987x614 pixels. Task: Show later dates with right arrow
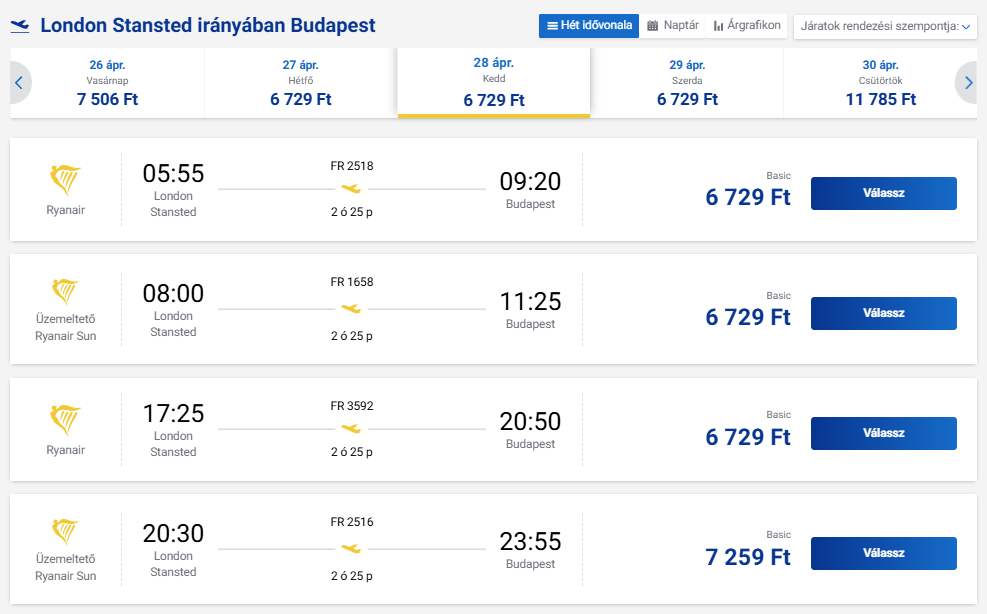[968, 83]
